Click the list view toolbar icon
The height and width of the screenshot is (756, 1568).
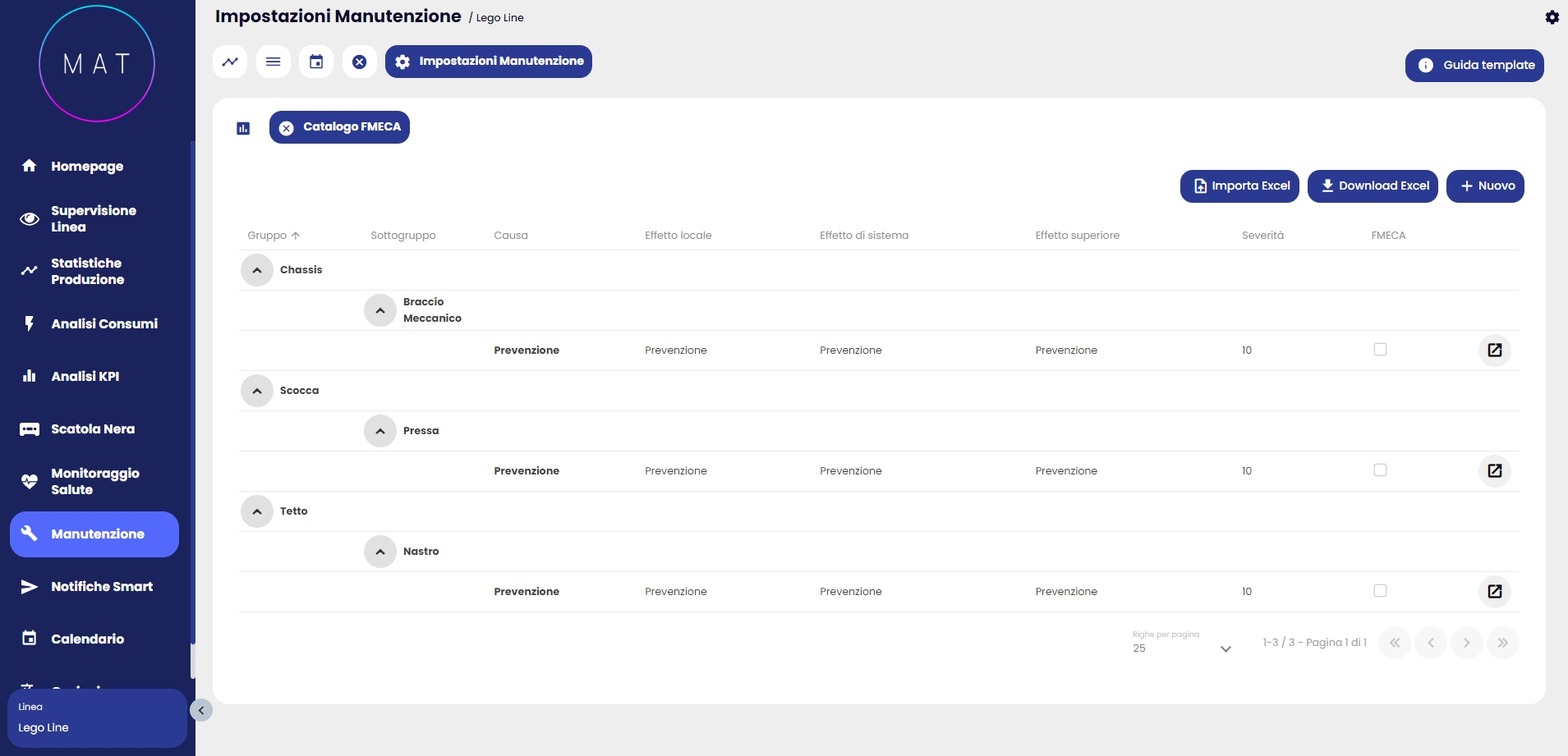point(274,62)
